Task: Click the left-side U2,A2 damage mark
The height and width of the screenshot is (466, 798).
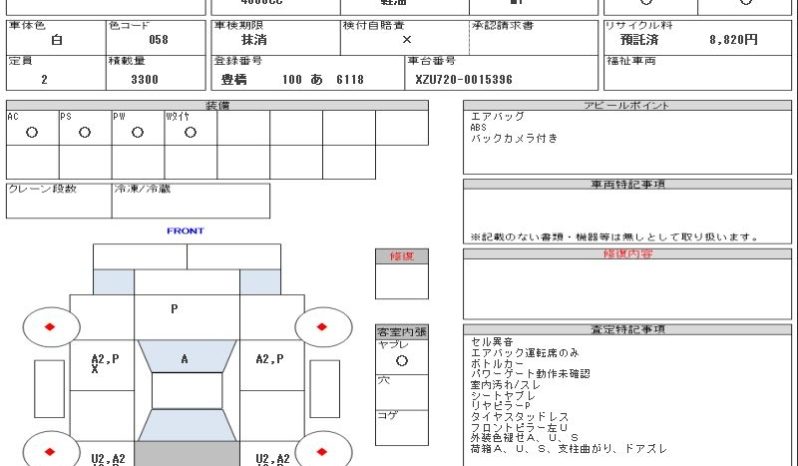Action: click(108, 459)
